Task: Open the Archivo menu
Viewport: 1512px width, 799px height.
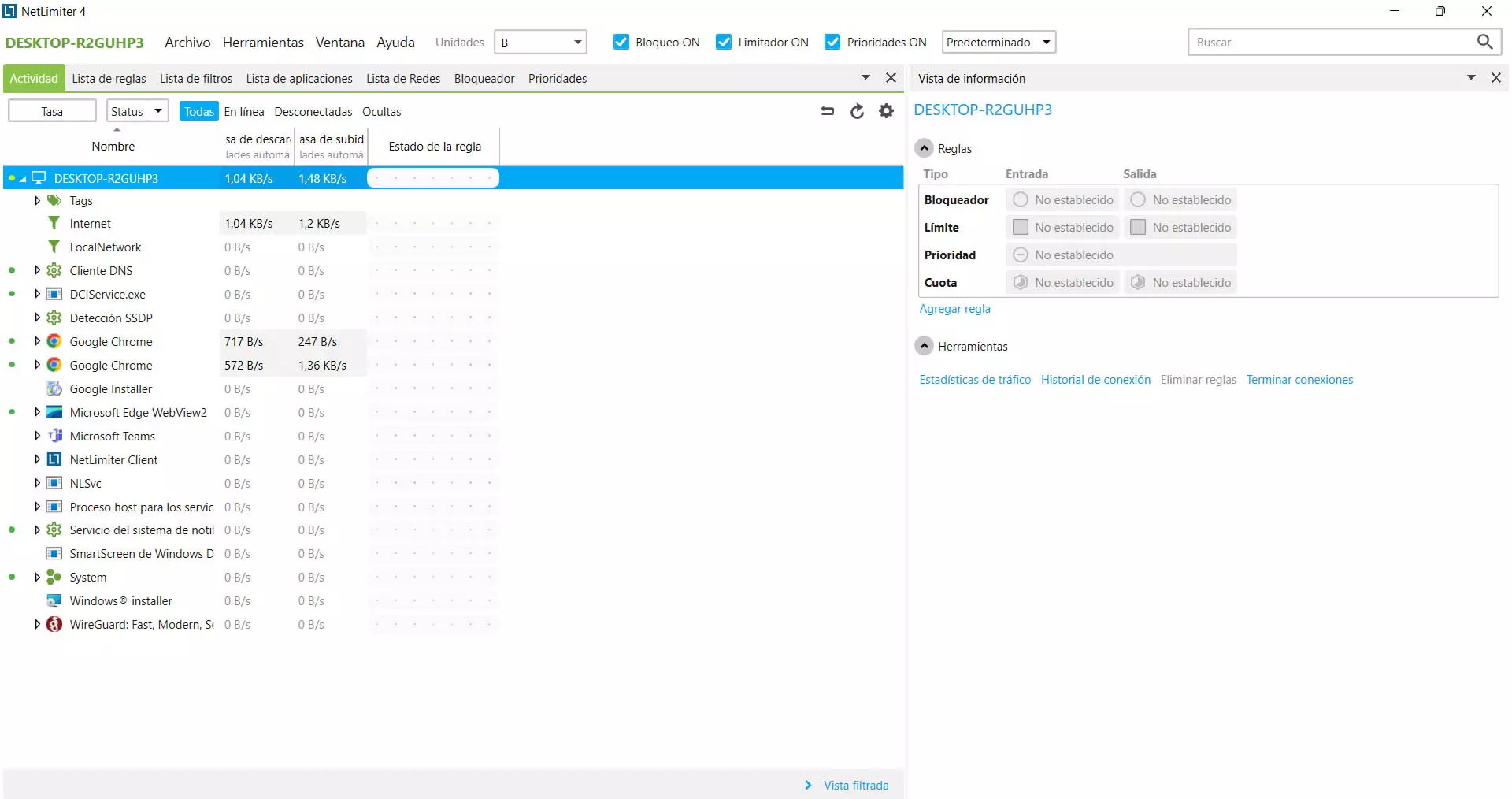Action: tap(187, 42)
